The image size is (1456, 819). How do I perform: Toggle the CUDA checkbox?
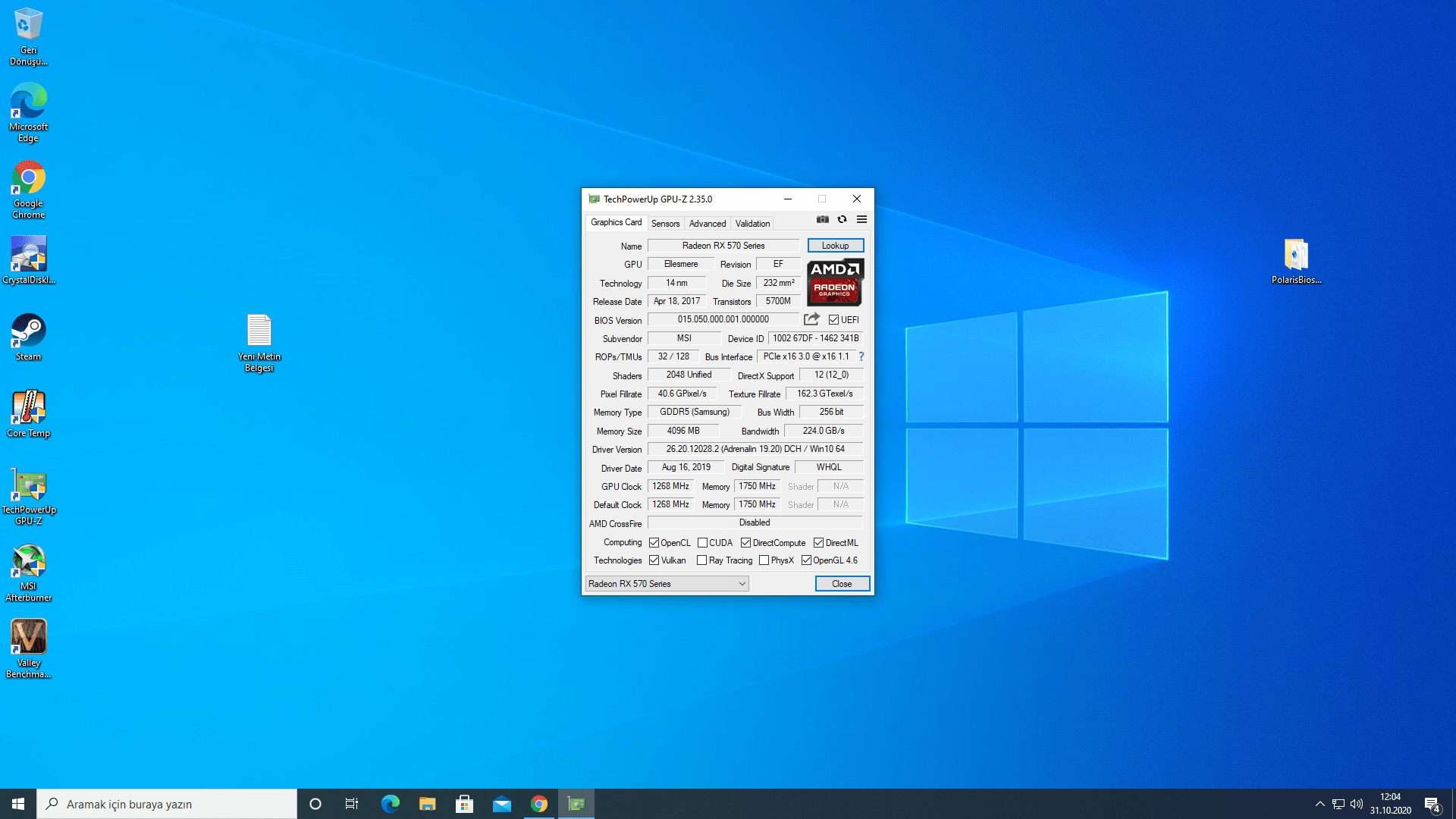tap(702, 543)
